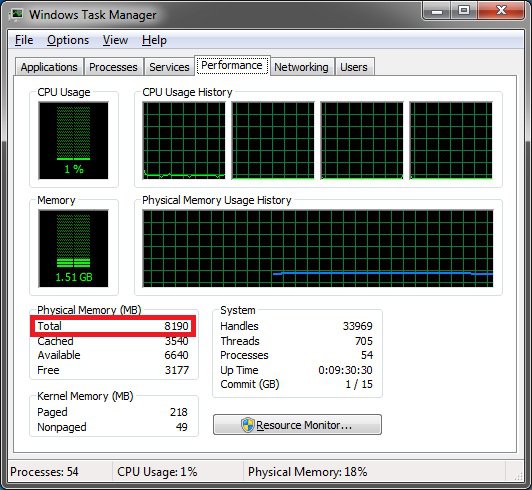The width and height of the screenshot is (532, 490).
Task: Click the second CPU Usage History graph
Action: 273,140
